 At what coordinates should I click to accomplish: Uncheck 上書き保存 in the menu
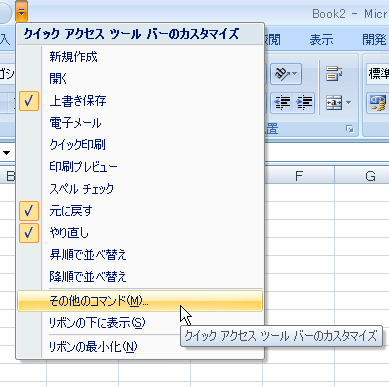point(140,101)
